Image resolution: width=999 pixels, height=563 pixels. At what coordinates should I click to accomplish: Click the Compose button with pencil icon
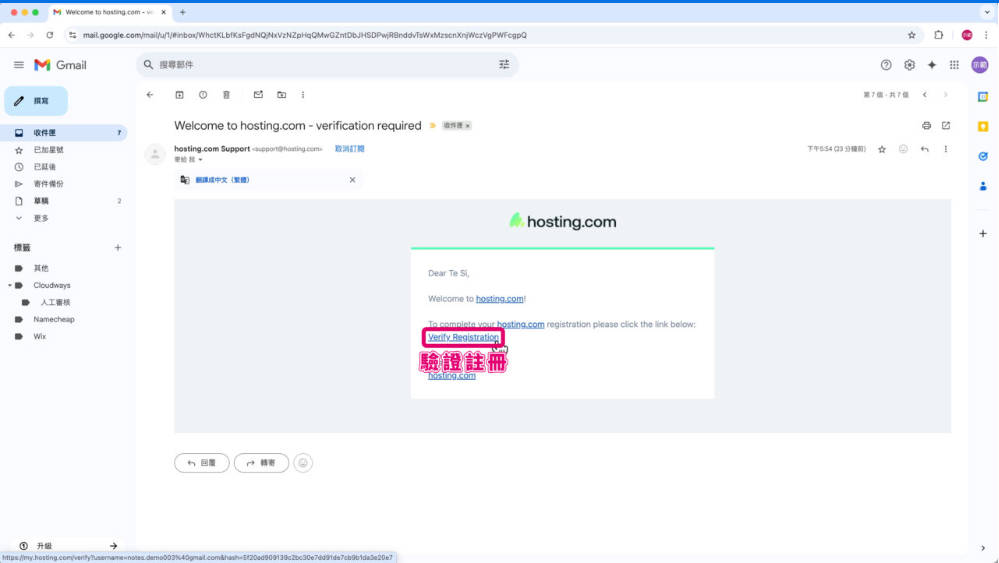(x=36, y=101)
